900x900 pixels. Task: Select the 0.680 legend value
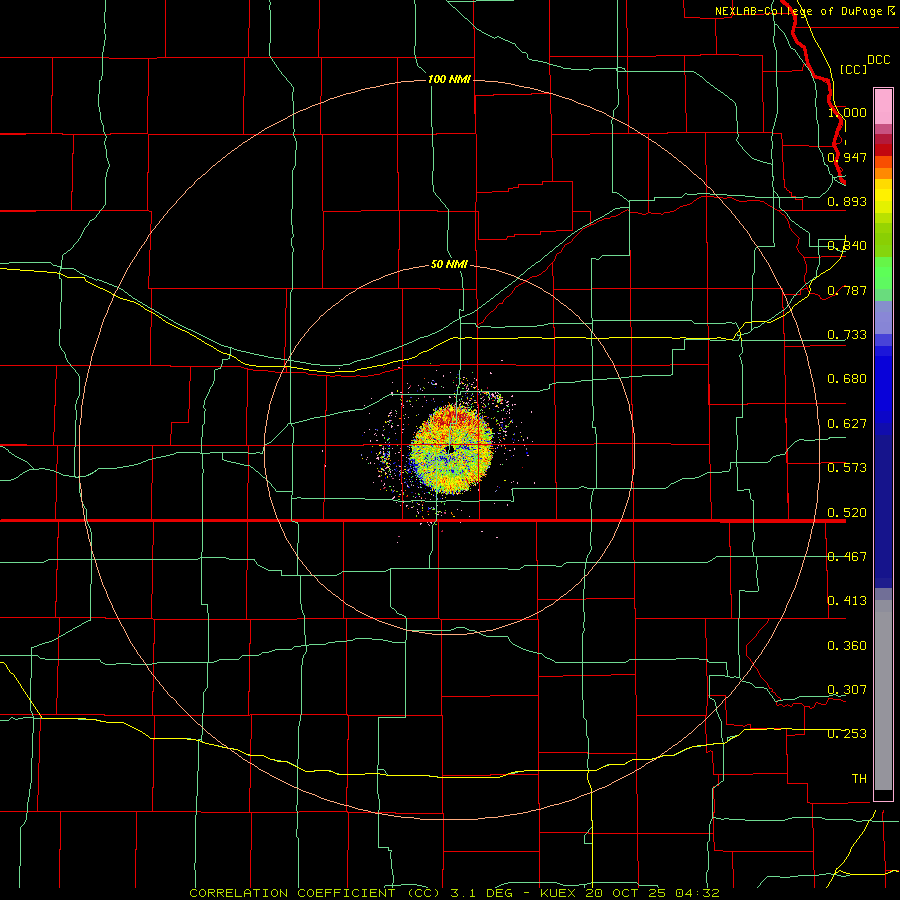tap(847, 378)
